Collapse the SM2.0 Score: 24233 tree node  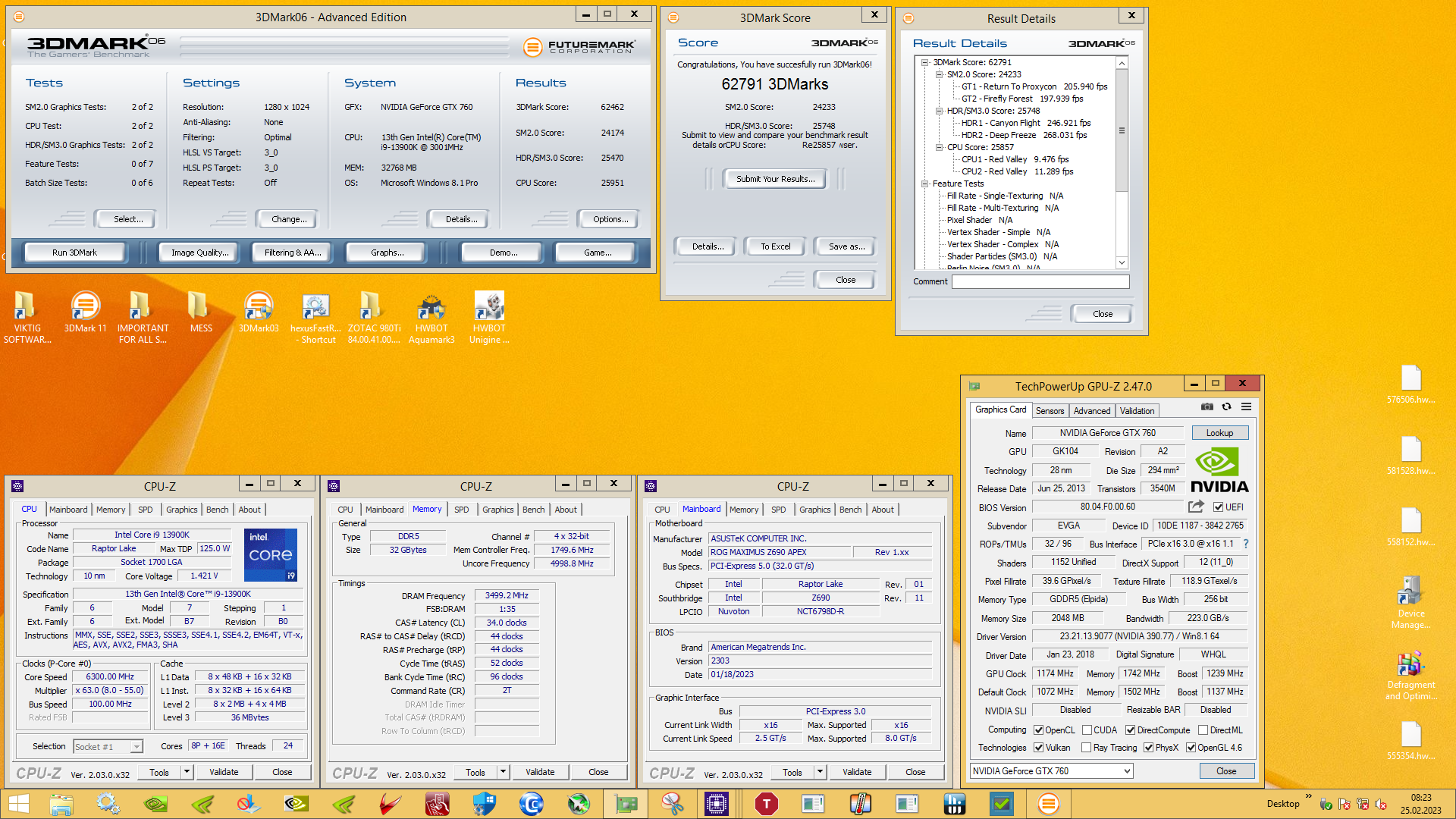(x=939, y=74)
